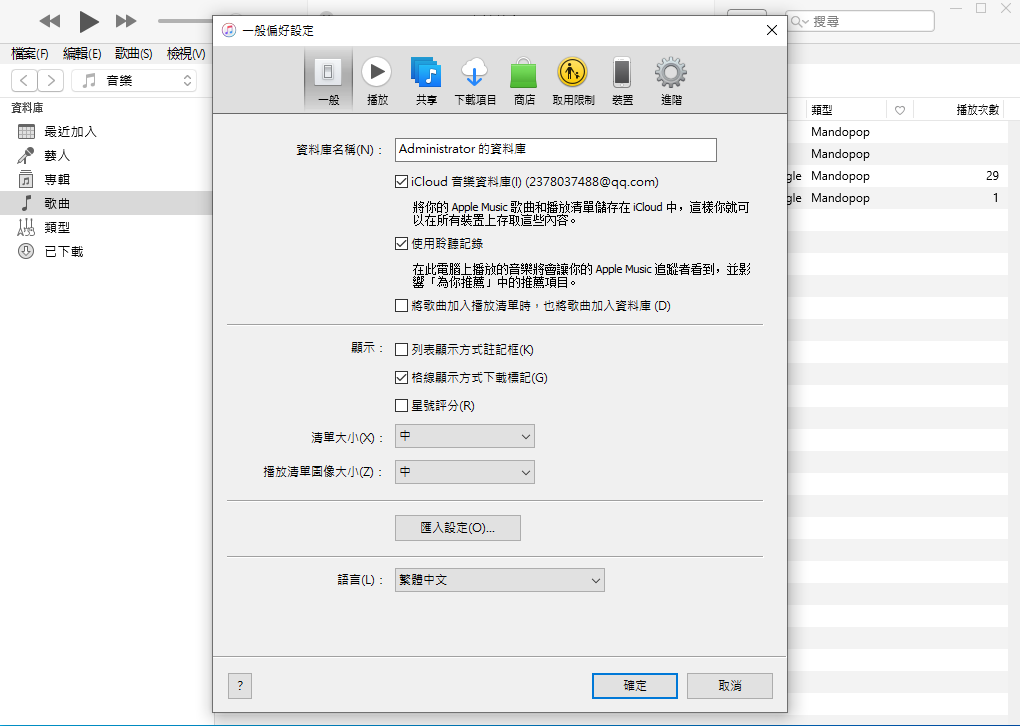Open the 語言 dropdown showing 繁體中文
Image resolution: width=1020 pixels, height=726 pixels.
pos(500,580)
